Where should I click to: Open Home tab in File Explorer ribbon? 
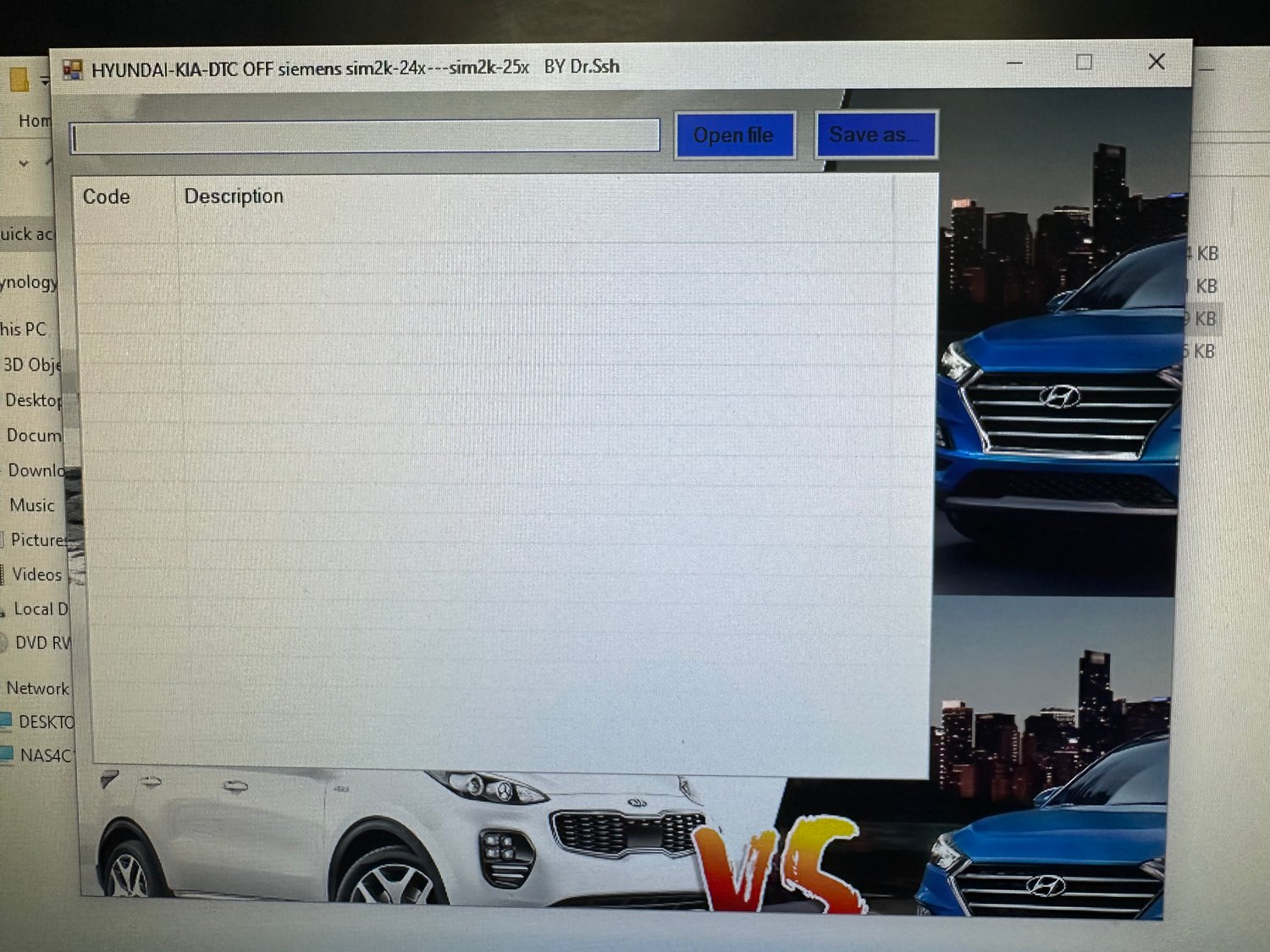coord(35,121)
